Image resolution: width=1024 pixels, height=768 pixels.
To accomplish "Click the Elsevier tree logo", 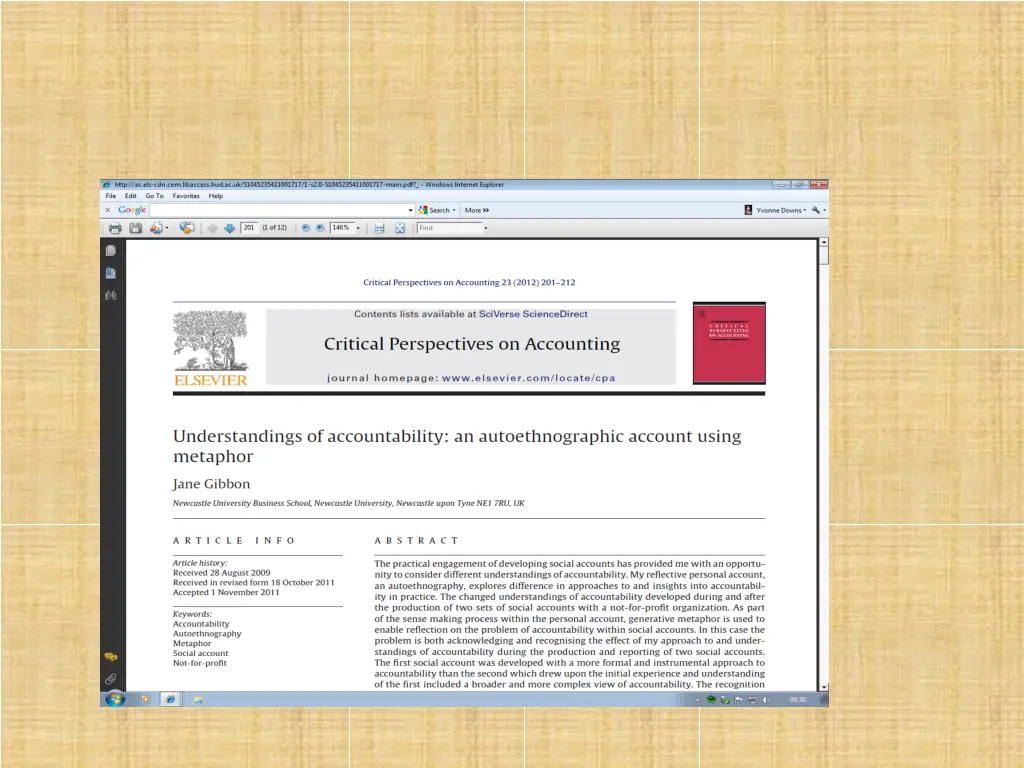I will 210,348.
